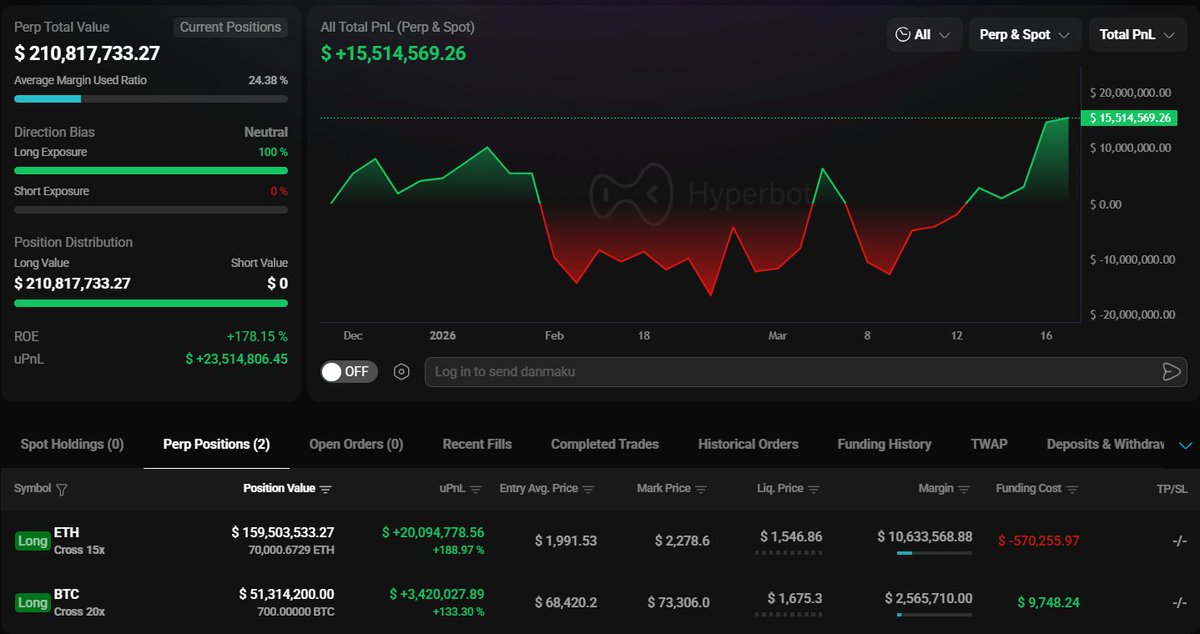This screenshot has height=634, width=1200.
Task: Click the Mark Price sort icon
Action: pyautogui.click(x=701, y=489)
